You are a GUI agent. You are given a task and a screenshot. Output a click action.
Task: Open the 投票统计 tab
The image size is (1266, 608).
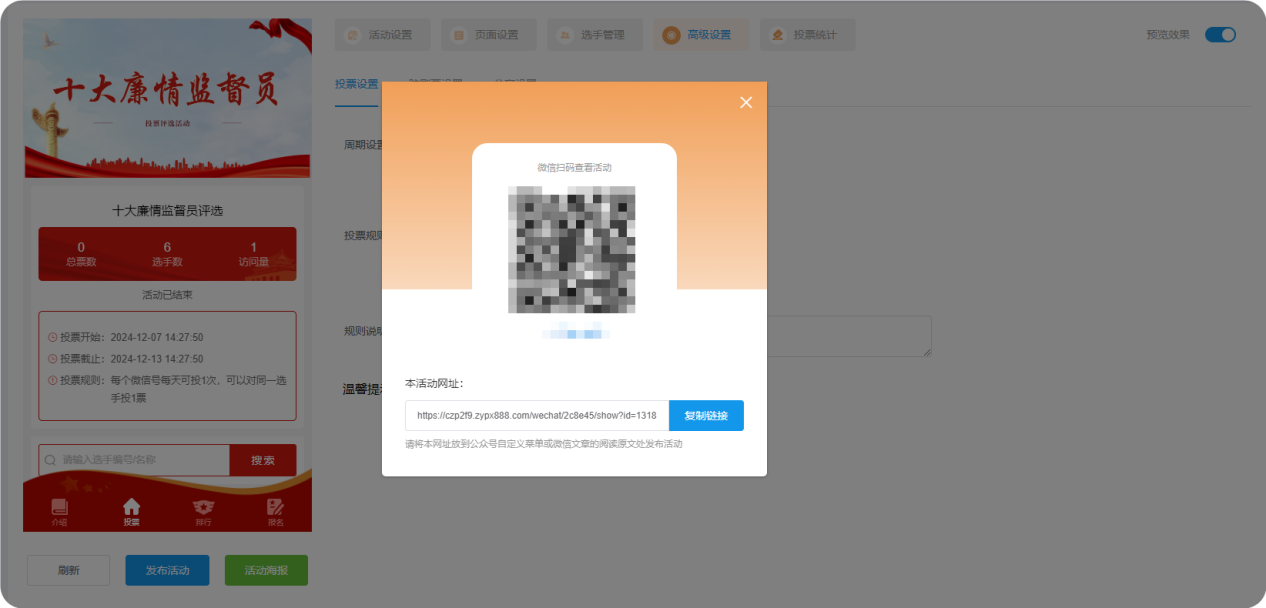pyautogui.click(x=807, y=35)
